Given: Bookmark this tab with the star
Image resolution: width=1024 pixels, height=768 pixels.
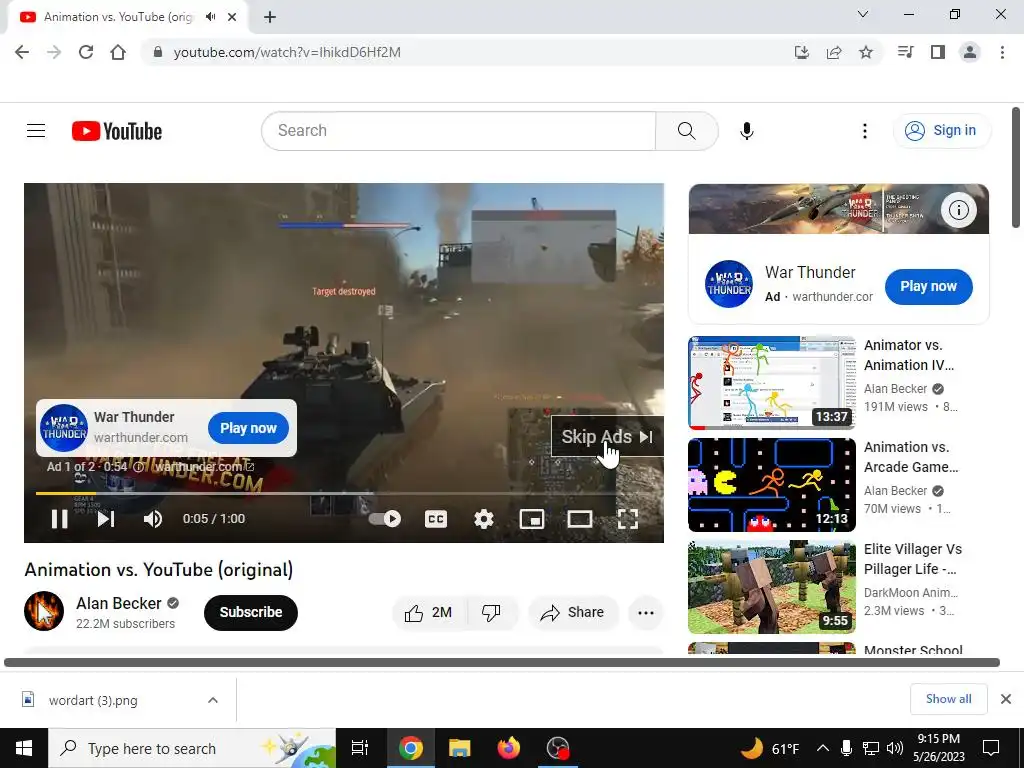Looking at the screenshot, I should pos(866,52).
